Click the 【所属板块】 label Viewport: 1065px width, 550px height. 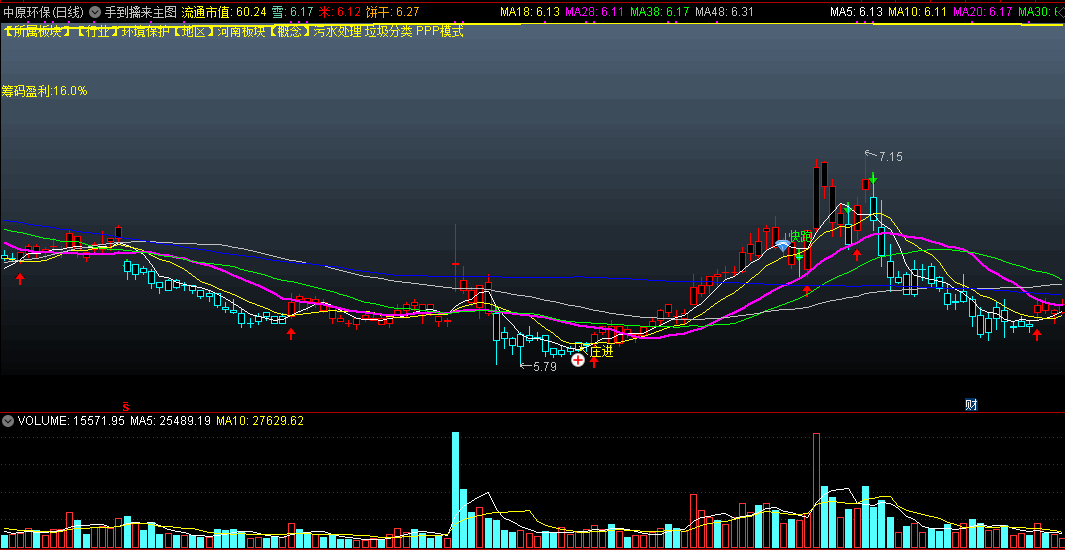tap(37, 31)
